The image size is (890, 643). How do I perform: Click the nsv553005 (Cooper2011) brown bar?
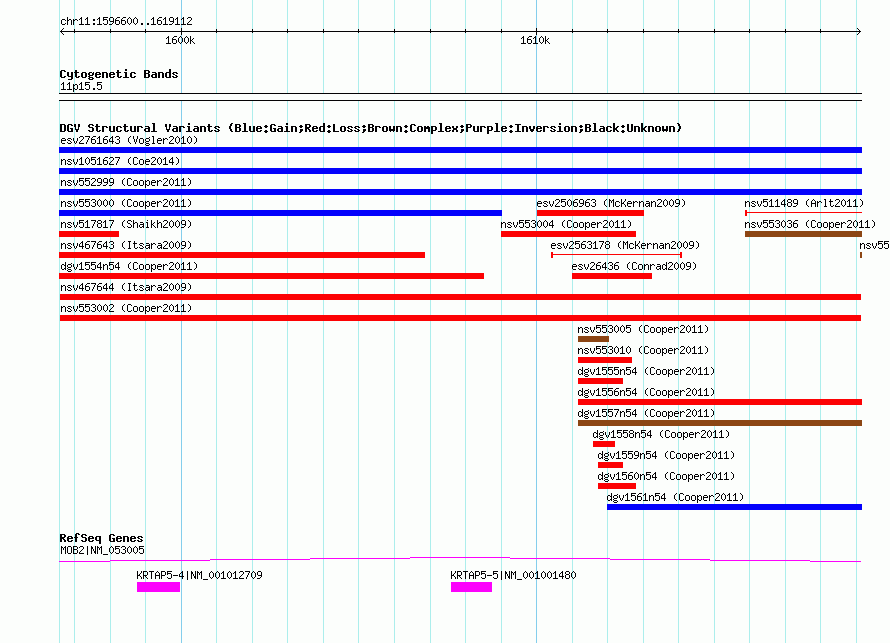593,339
